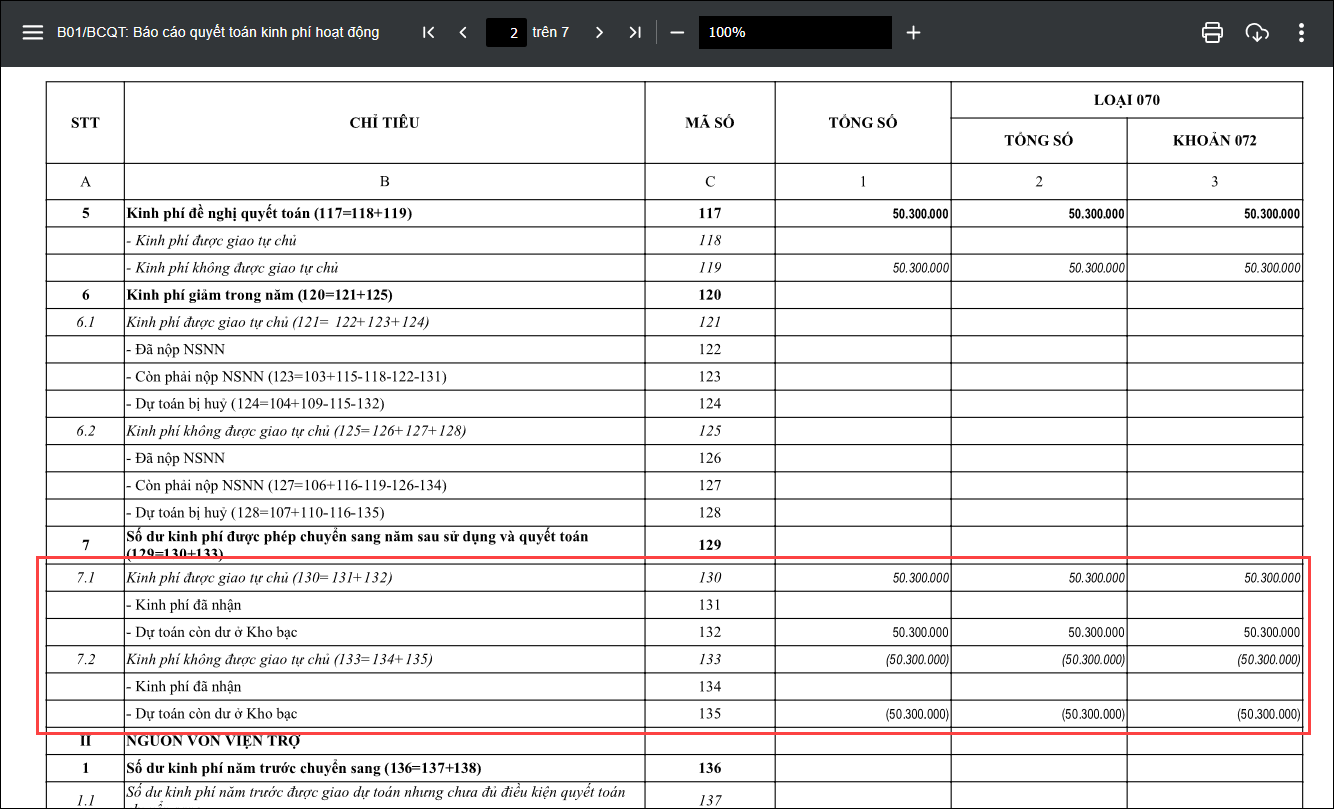Select the CHỈ TIÊU column header
Screen dimensions: 1334x809
(384, 123)
